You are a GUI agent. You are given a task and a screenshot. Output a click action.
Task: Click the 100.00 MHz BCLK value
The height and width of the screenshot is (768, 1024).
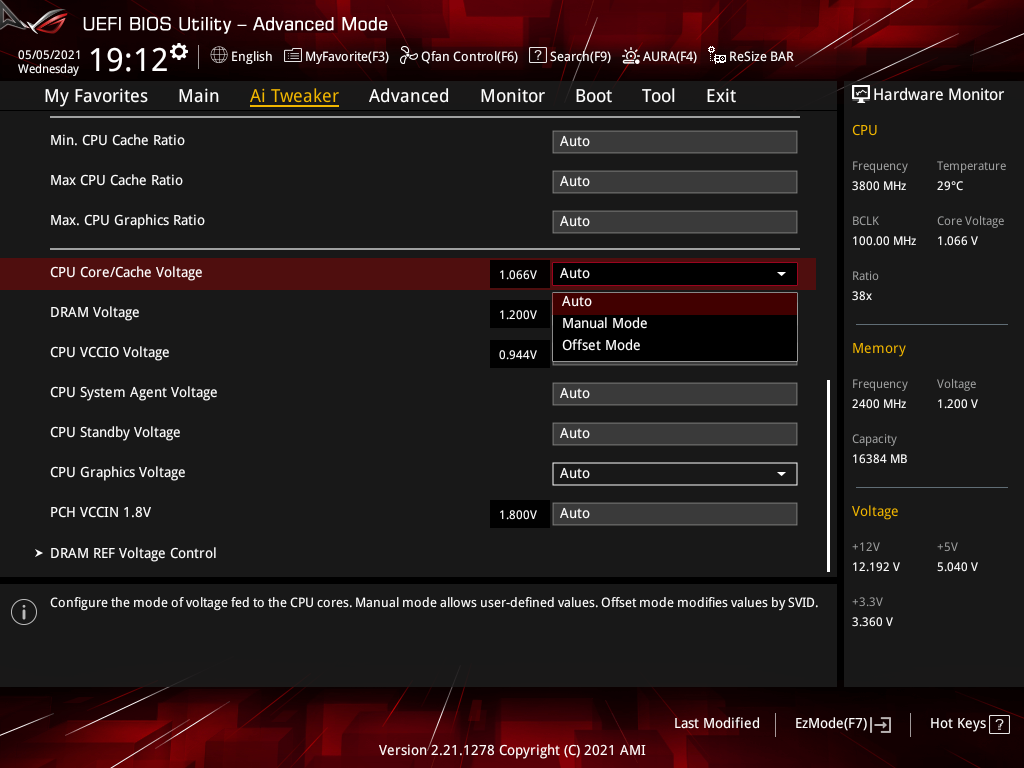click(884, 241)
